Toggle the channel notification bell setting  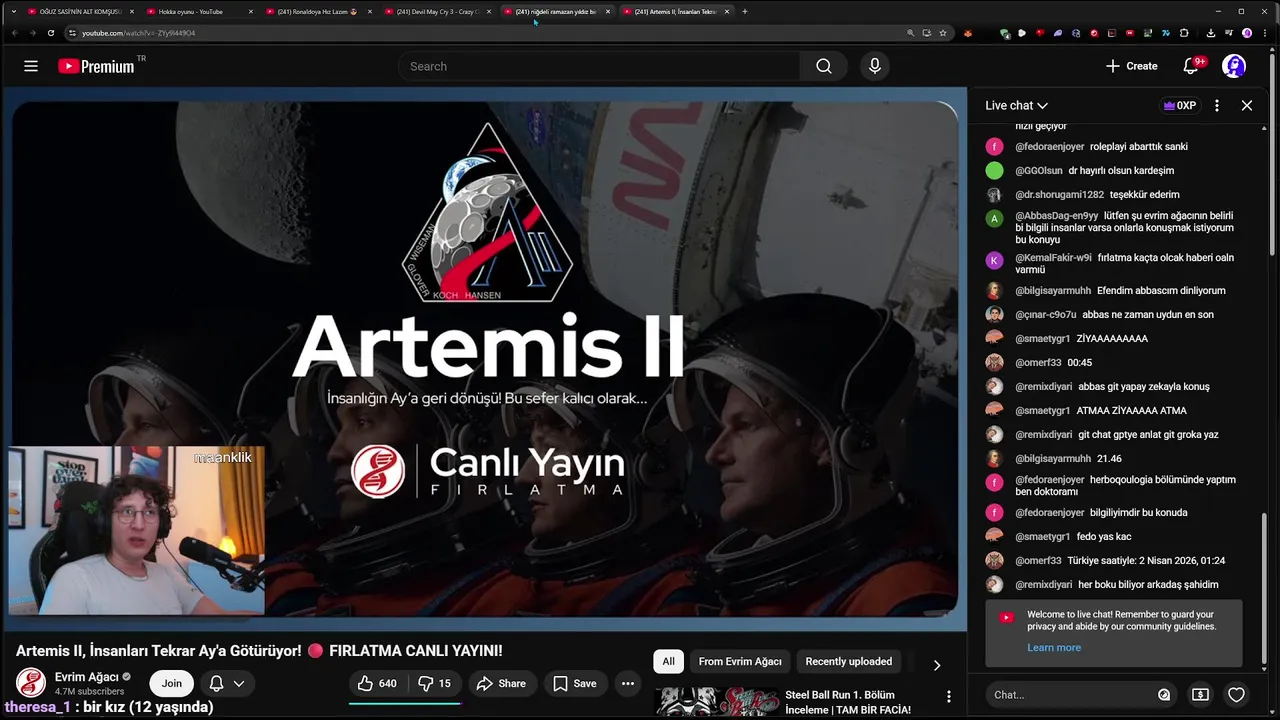point(226,684)
